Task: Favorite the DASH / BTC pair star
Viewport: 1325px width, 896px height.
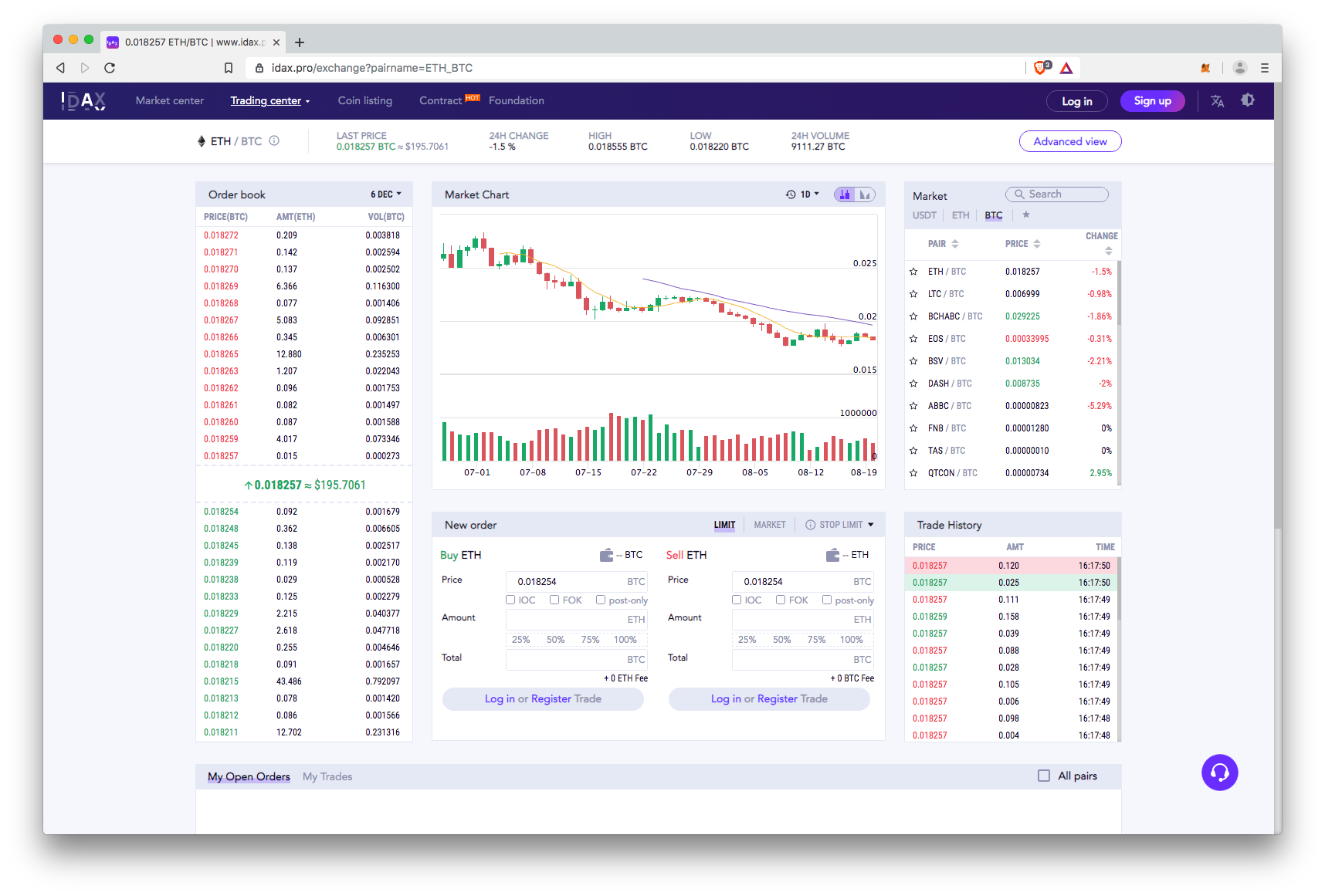Action: click(x=913, y=384)
